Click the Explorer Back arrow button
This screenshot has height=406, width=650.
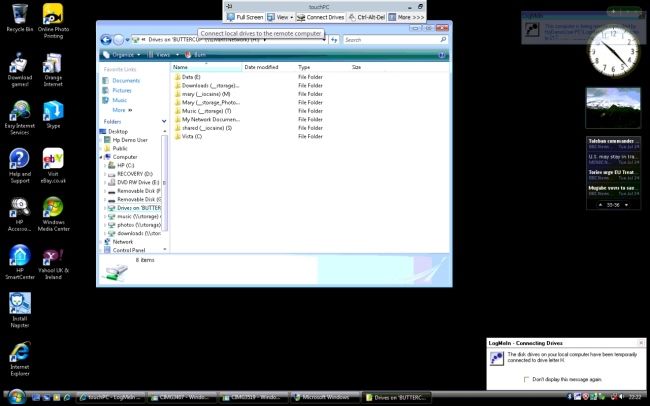pos(106,40)
